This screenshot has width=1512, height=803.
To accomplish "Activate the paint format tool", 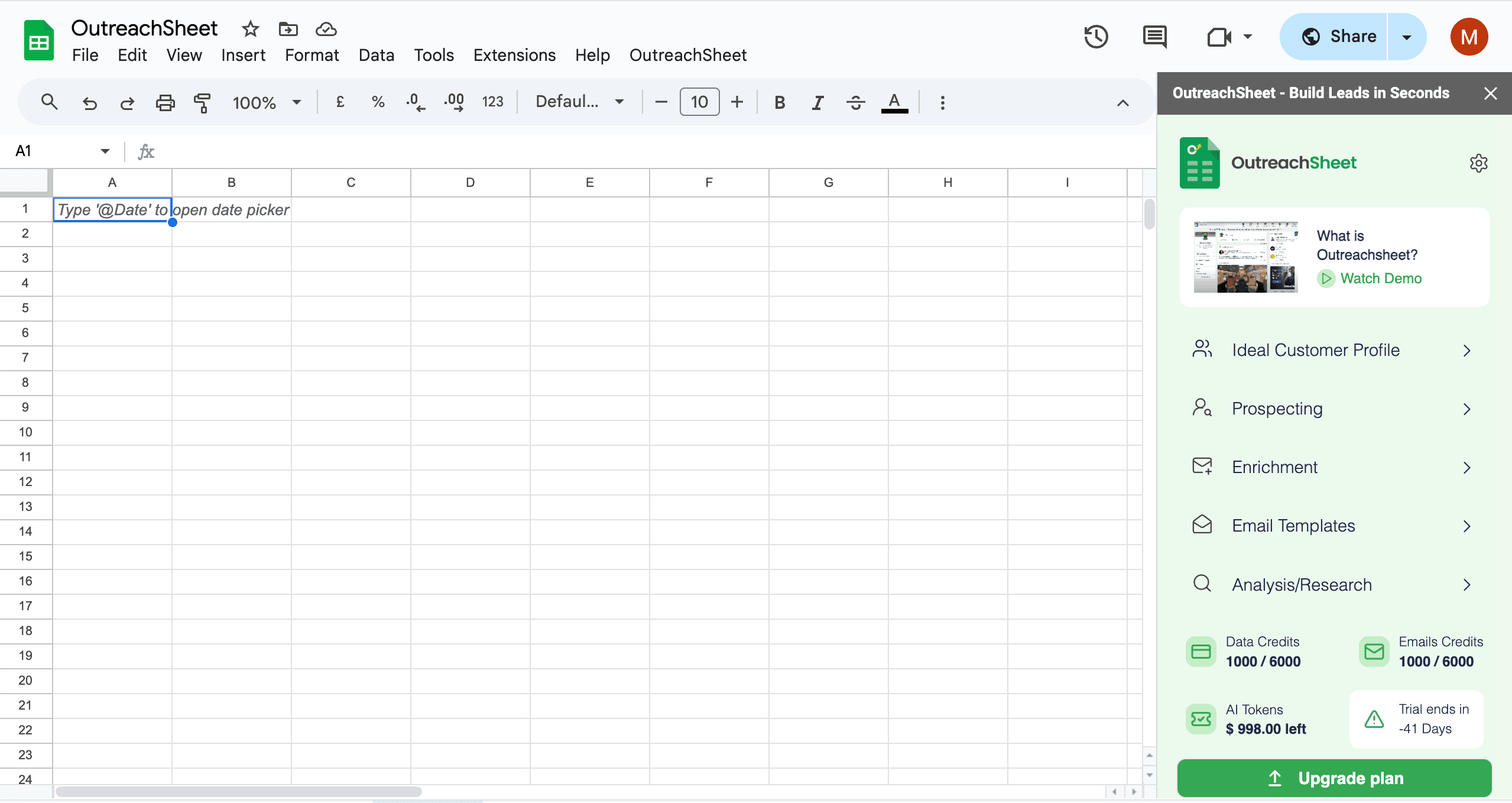I will 202,103.
